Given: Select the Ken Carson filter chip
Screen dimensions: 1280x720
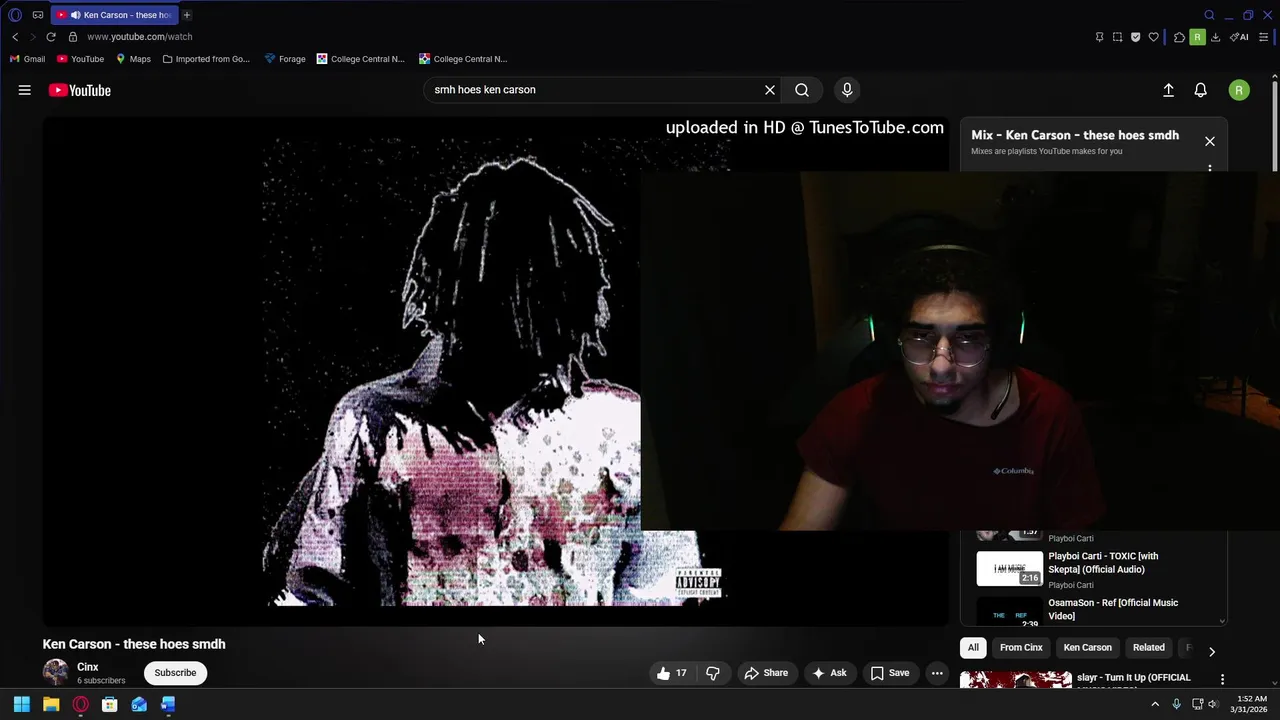Looking at the screenshot, I should point(1087,647).
